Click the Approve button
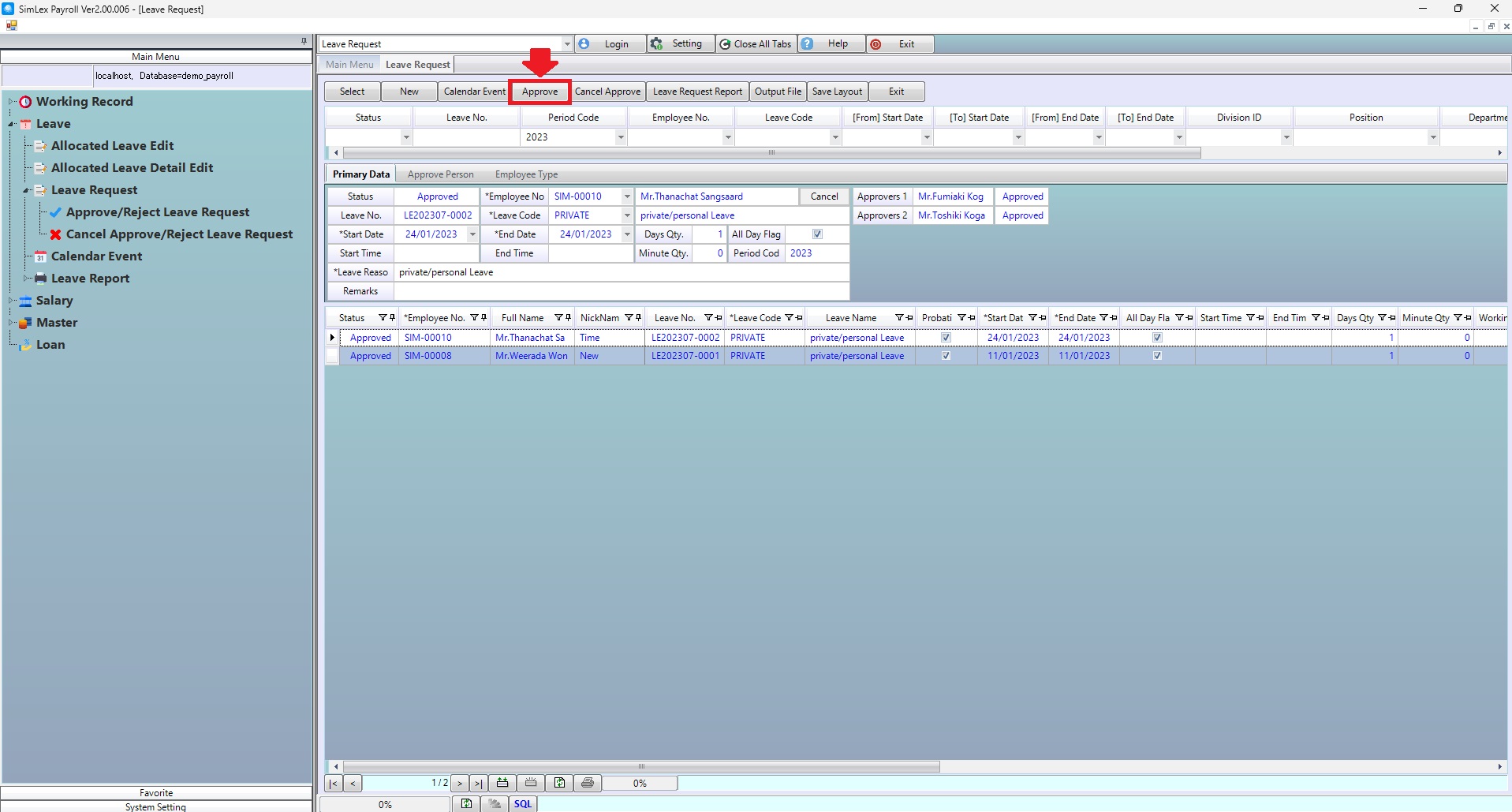 [x=539, y=92]
